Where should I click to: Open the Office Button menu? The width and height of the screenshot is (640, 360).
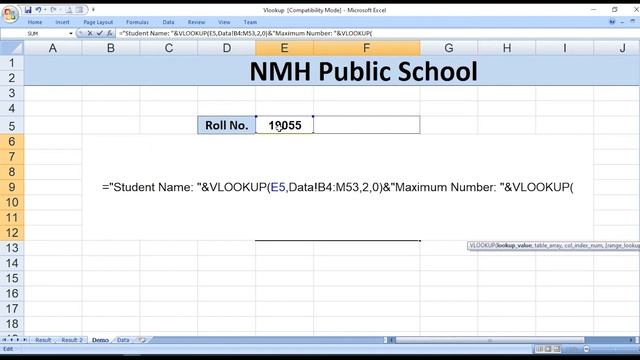coord(10,14)
